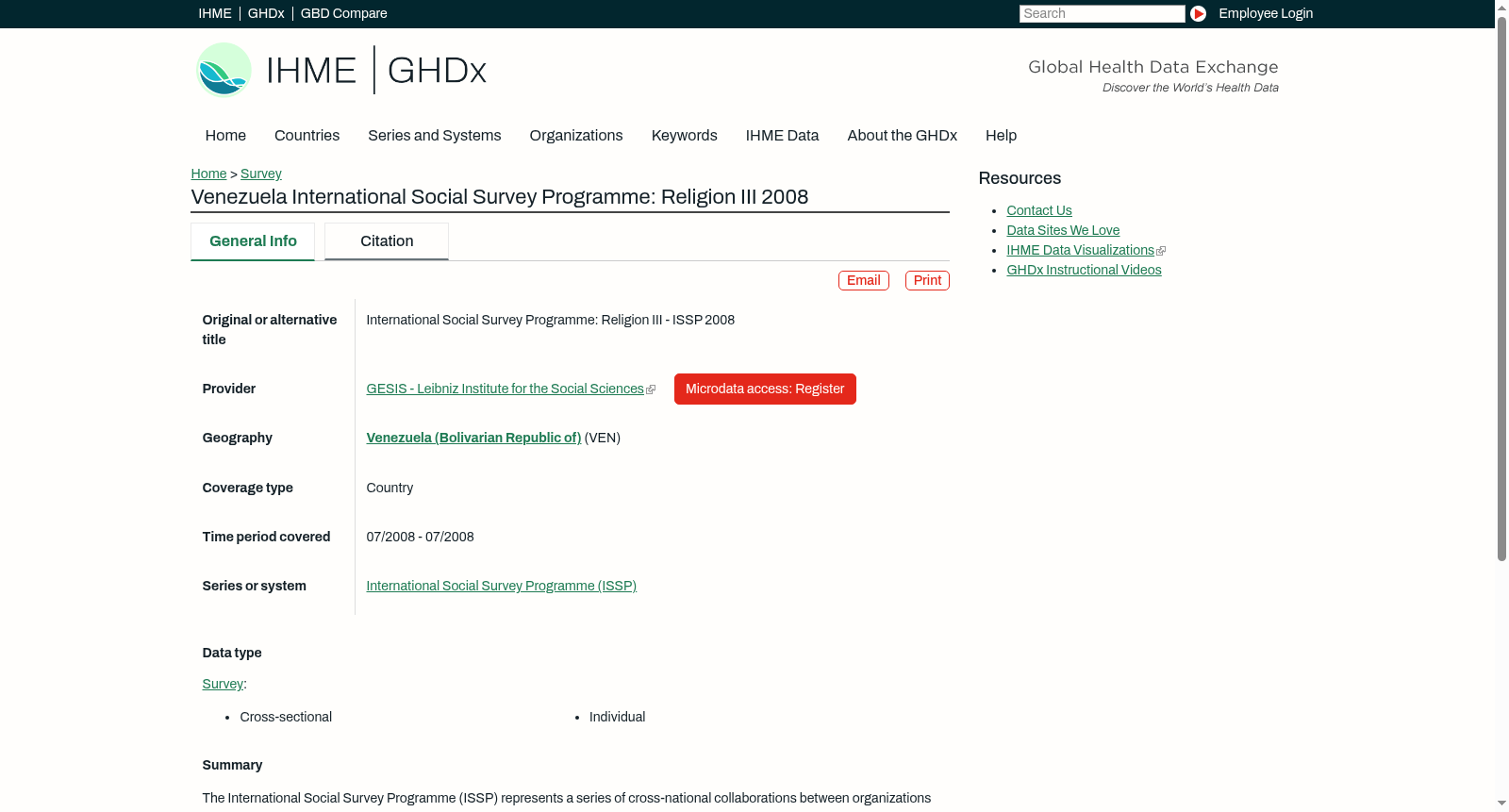Select the General Info tab
The height and width of the screenshot is (812, 1509).
[253, 241]
